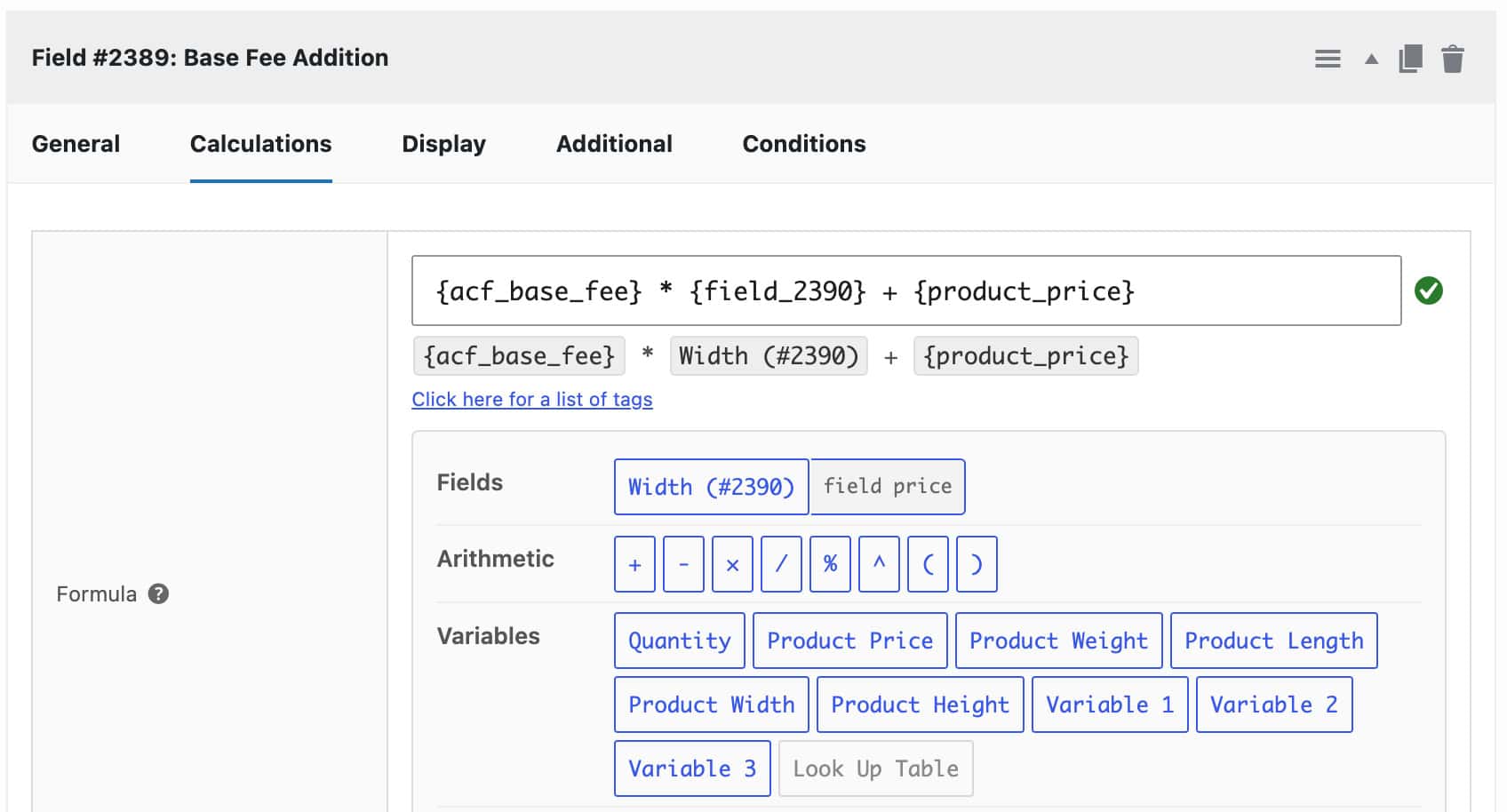Click the green formula valid checkmark

click(1429, 291)
